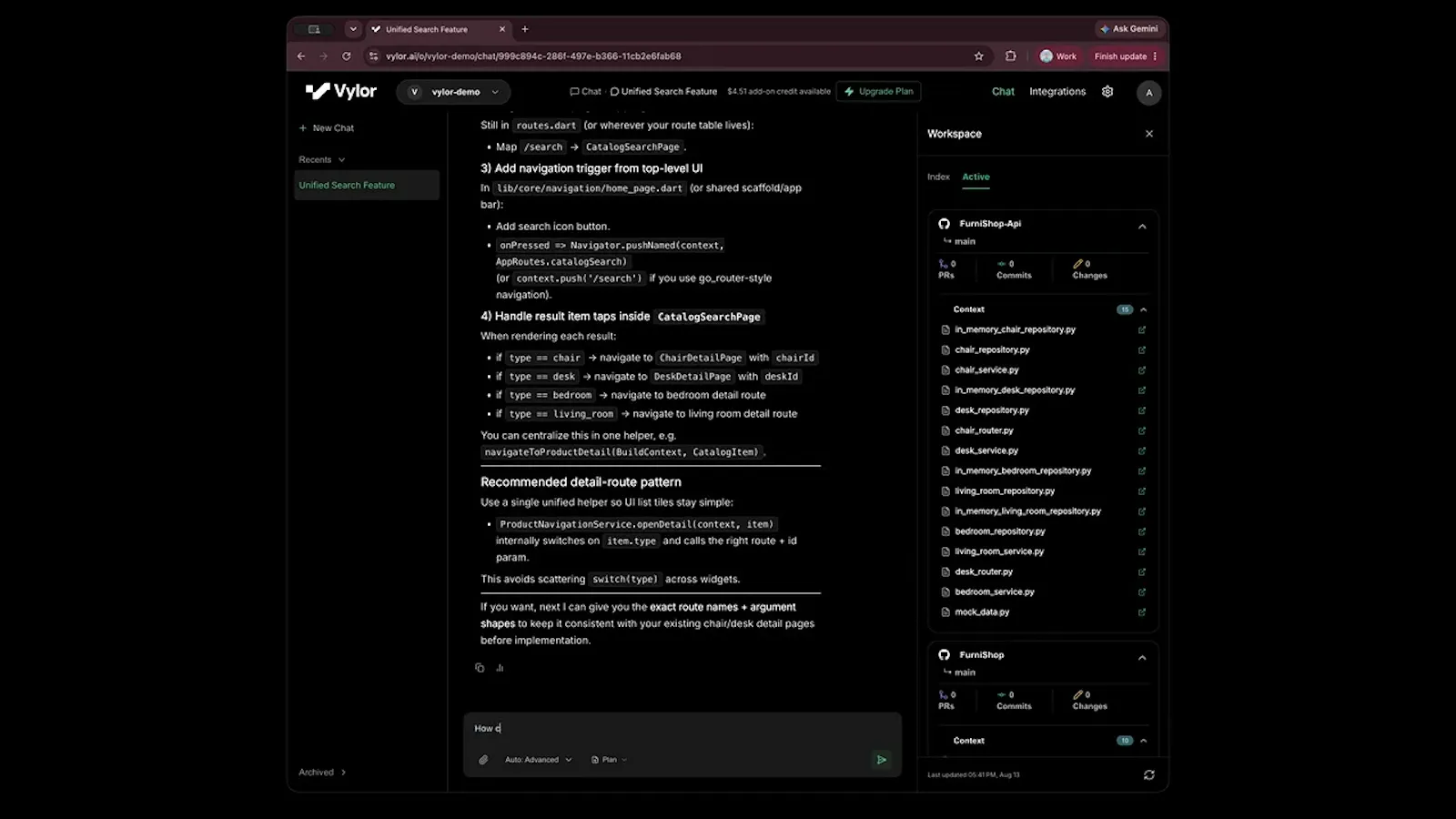Go back in browser history
1456x819 pixels.
301,56
